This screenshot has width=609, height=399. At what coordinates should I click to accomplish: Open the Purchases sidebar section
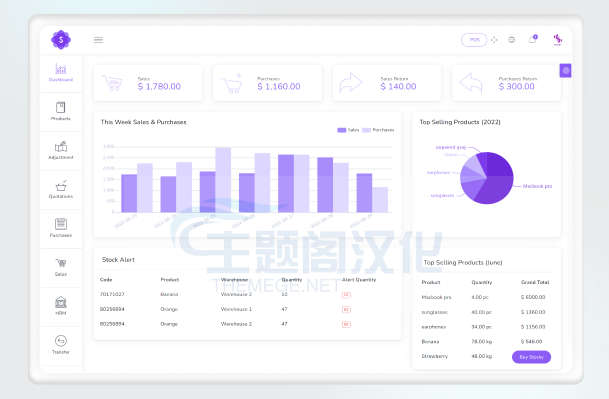tap(61, 228)
